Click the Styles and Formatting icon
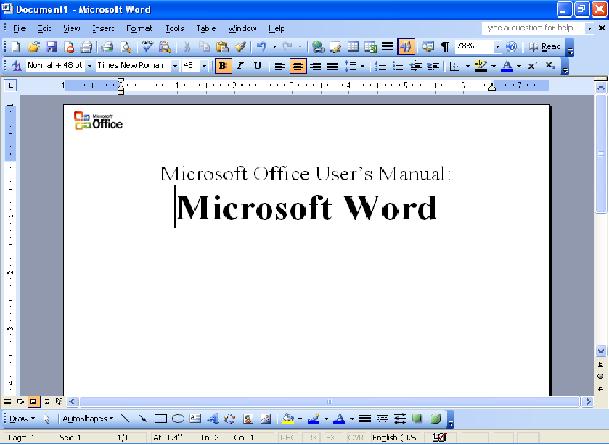 pos(16,66)
